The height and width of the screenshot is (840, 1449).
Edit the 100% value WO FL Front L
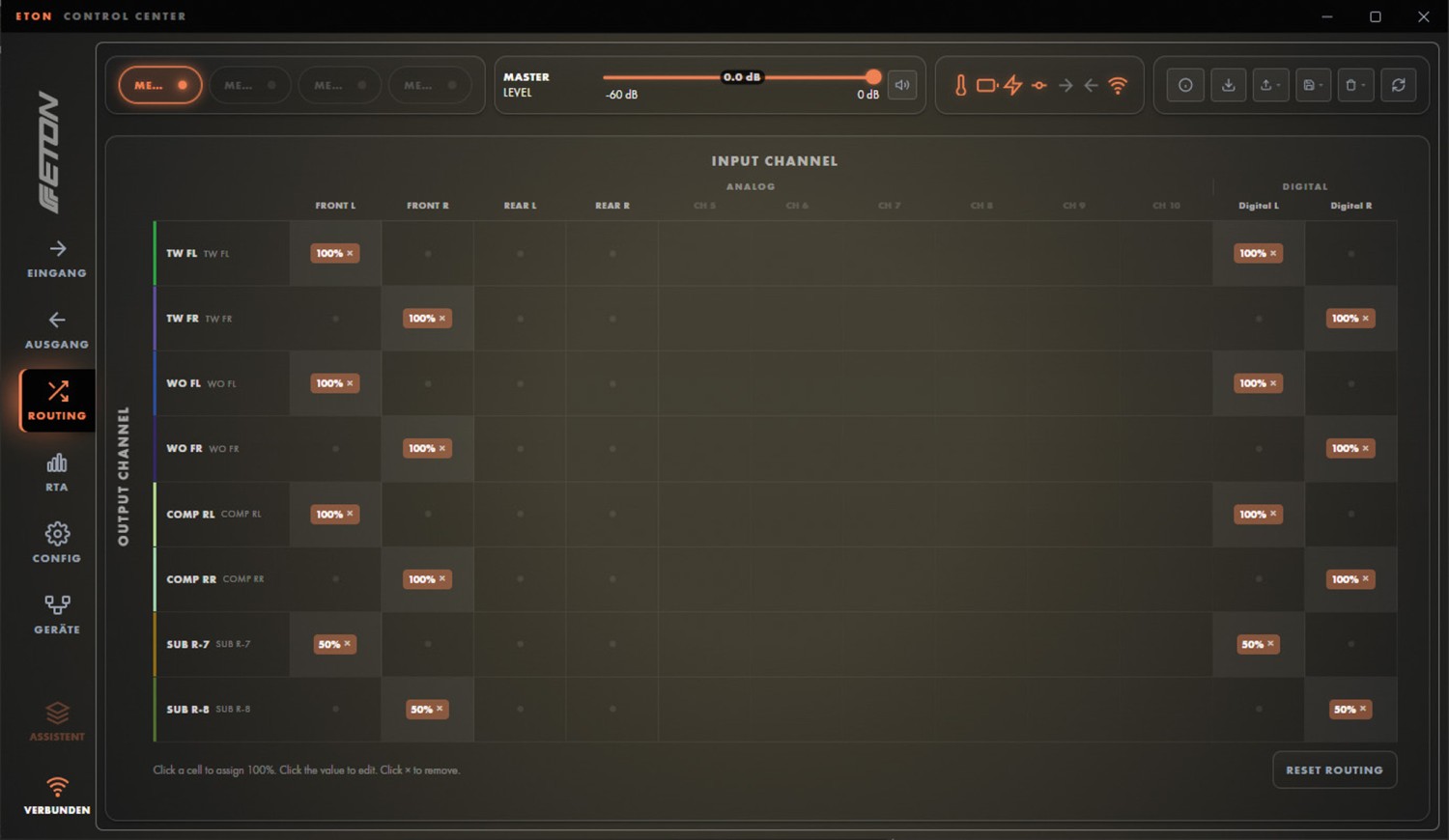[329, 383]
